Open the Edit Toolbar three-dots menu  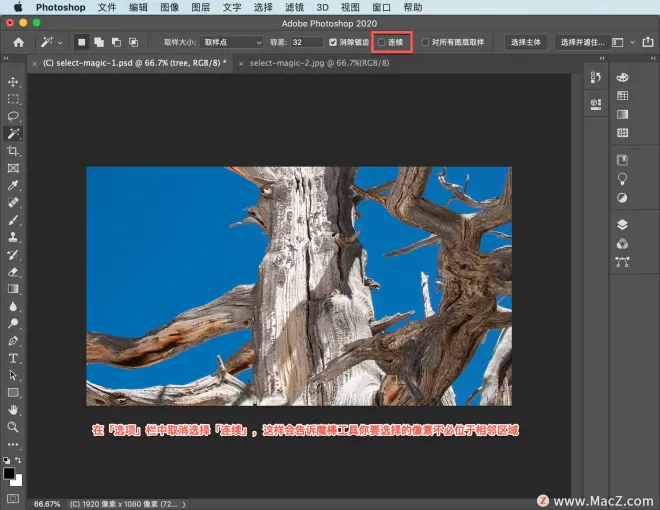click(13, 444)
